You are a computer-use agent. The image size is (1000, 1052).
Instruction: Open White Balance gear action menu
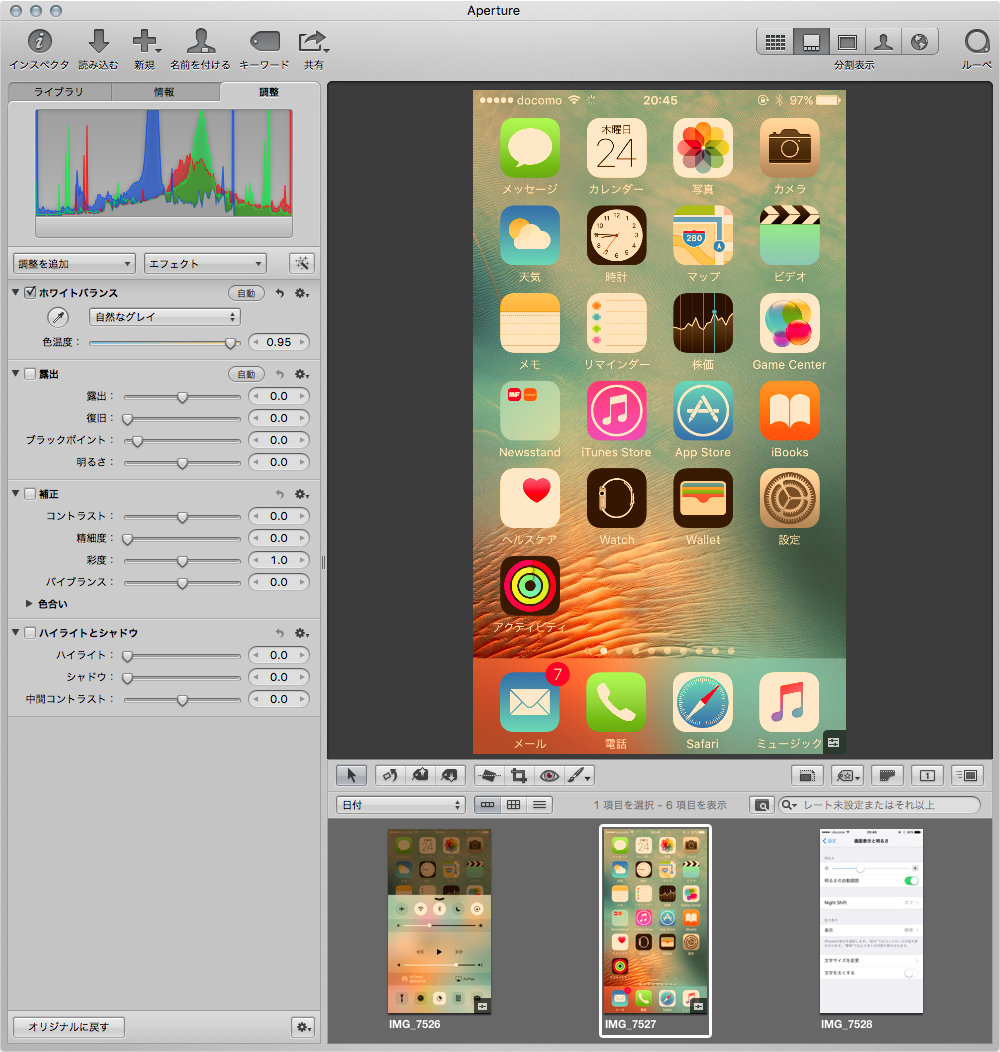coord(302,293)
